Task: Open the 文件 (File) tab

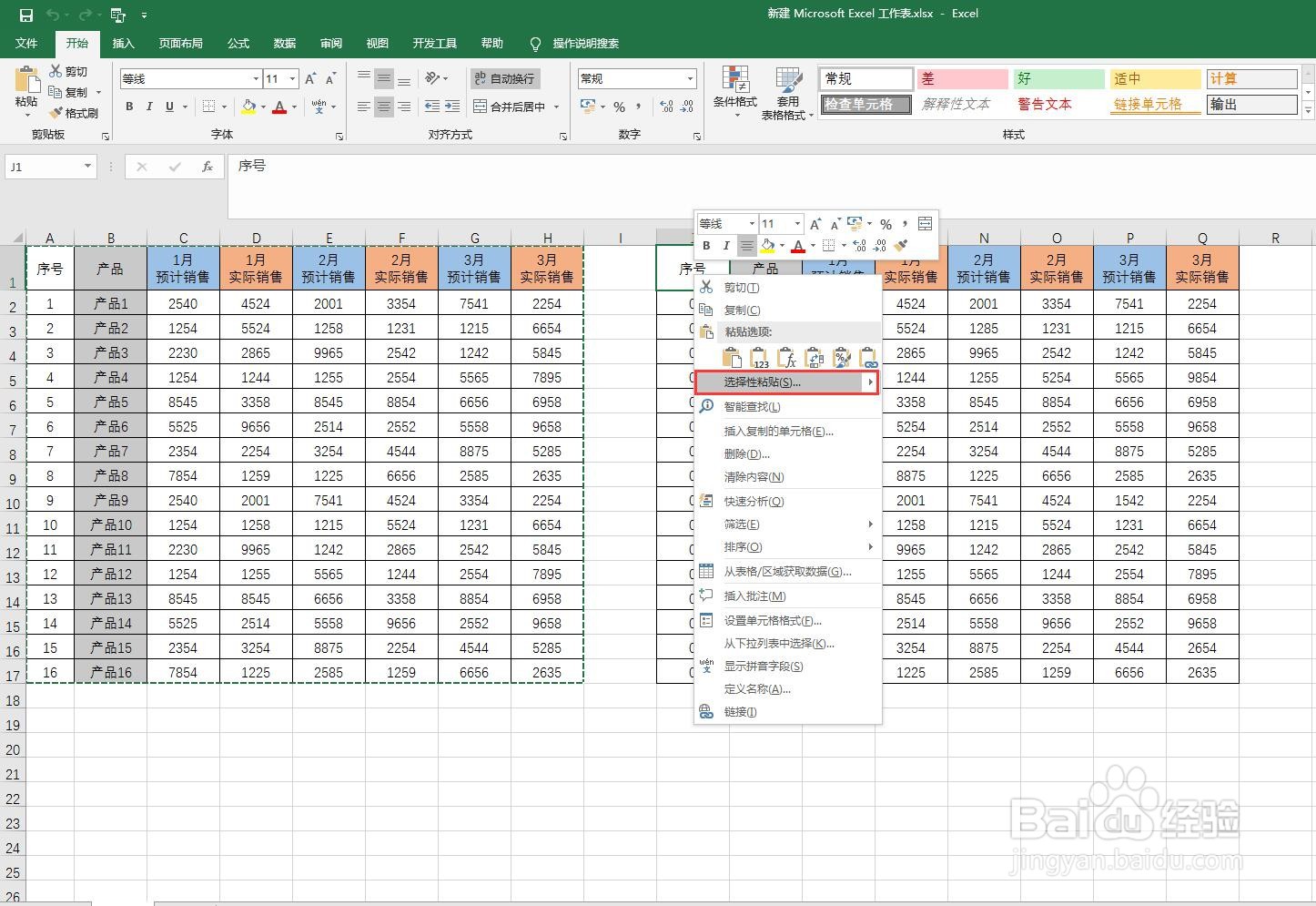Action: pyautogui.click(x=26, y=43)
